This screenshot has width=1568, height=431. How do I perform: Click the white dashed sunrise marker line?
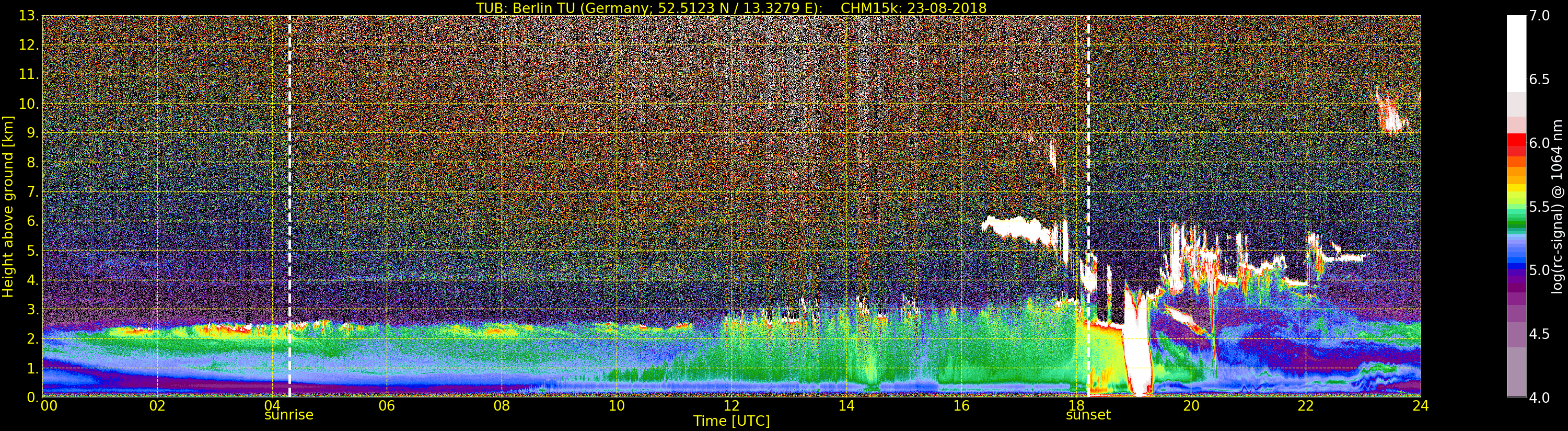289,206
